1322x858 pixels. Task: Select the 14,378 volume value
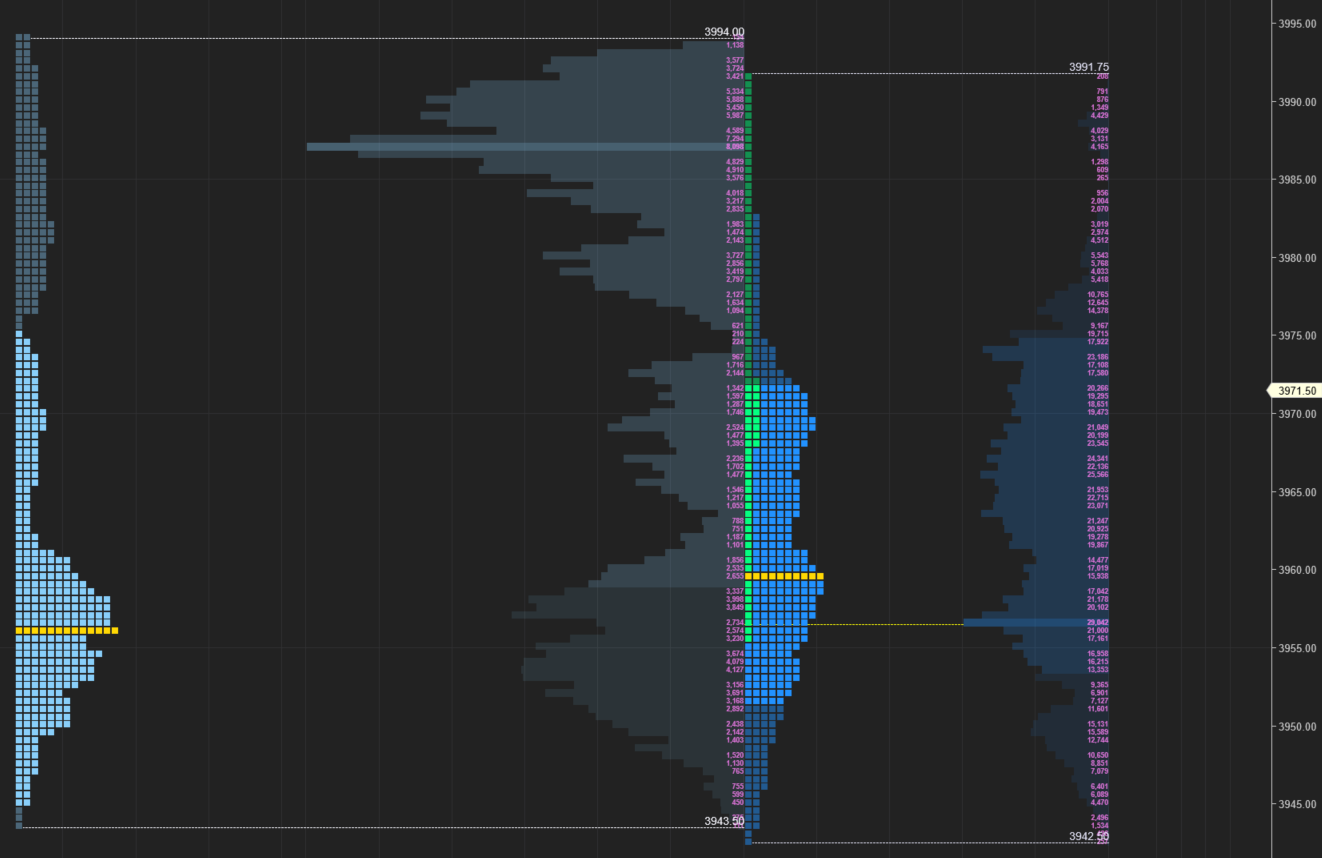click(x=1098, y=311)
